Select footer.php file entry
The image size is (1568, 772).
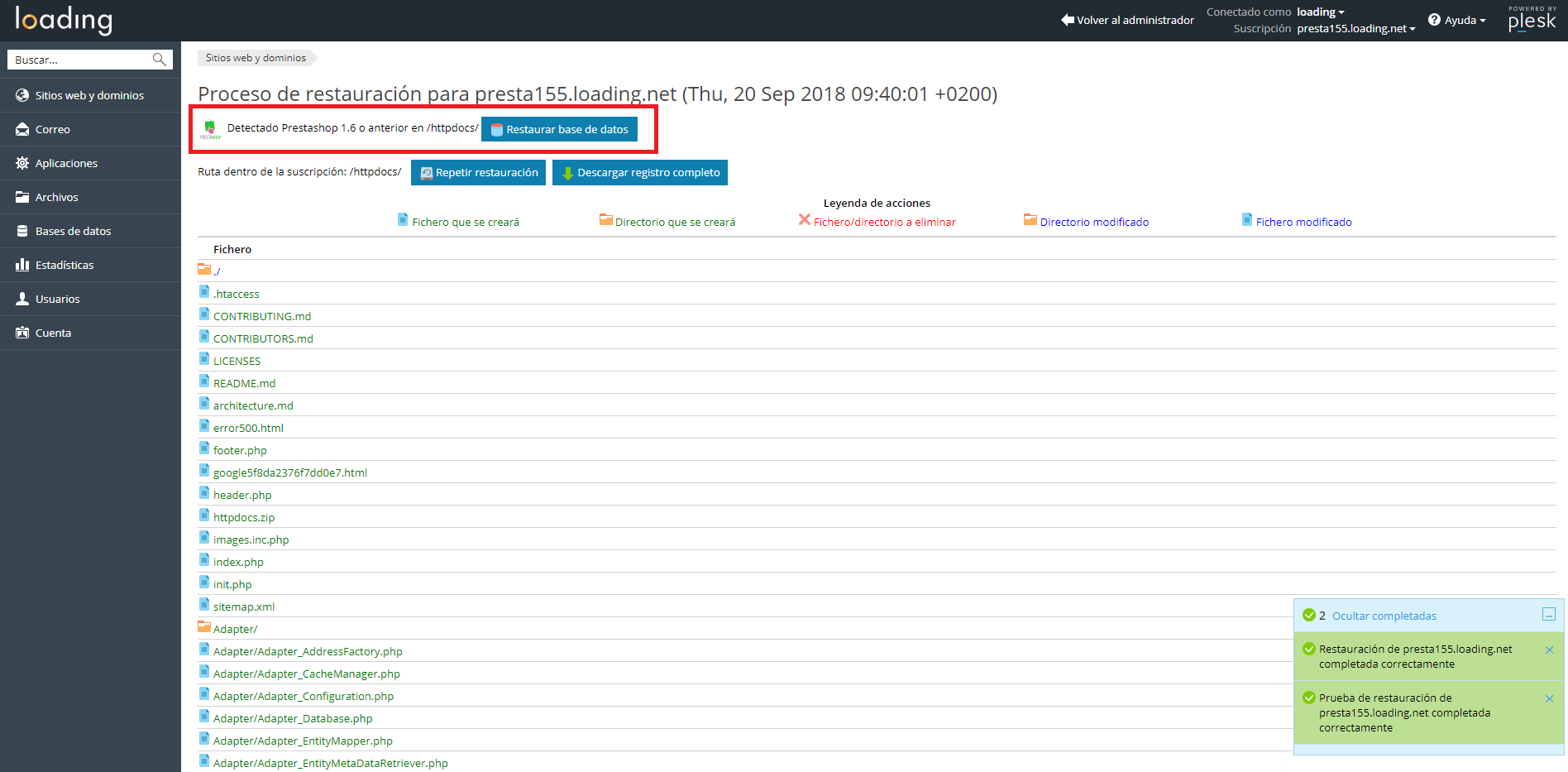point(240,450)
